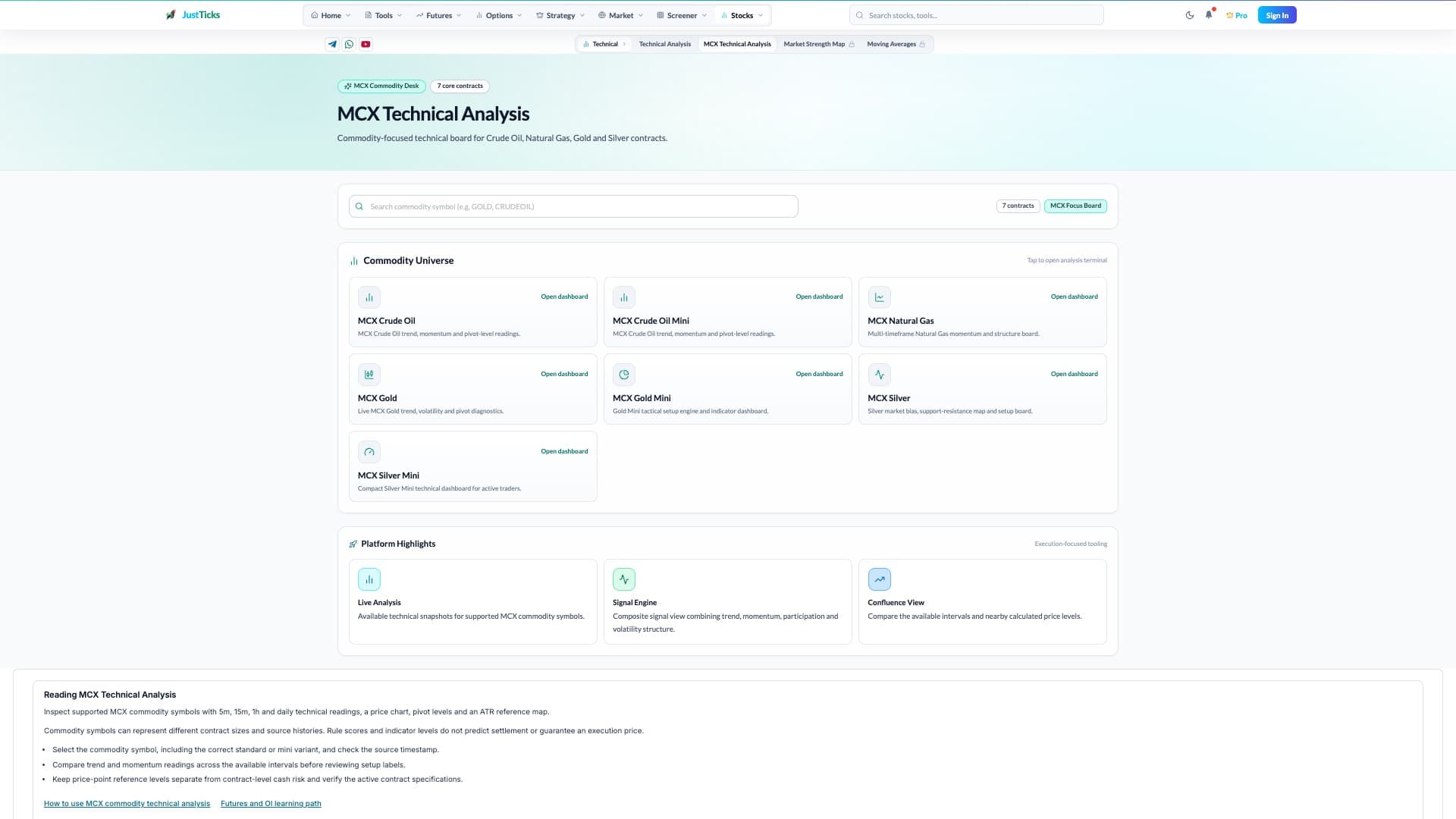Select the MCX Technical Analysis tab
The height and width of the screenshot is (819, 1456).
737,44
